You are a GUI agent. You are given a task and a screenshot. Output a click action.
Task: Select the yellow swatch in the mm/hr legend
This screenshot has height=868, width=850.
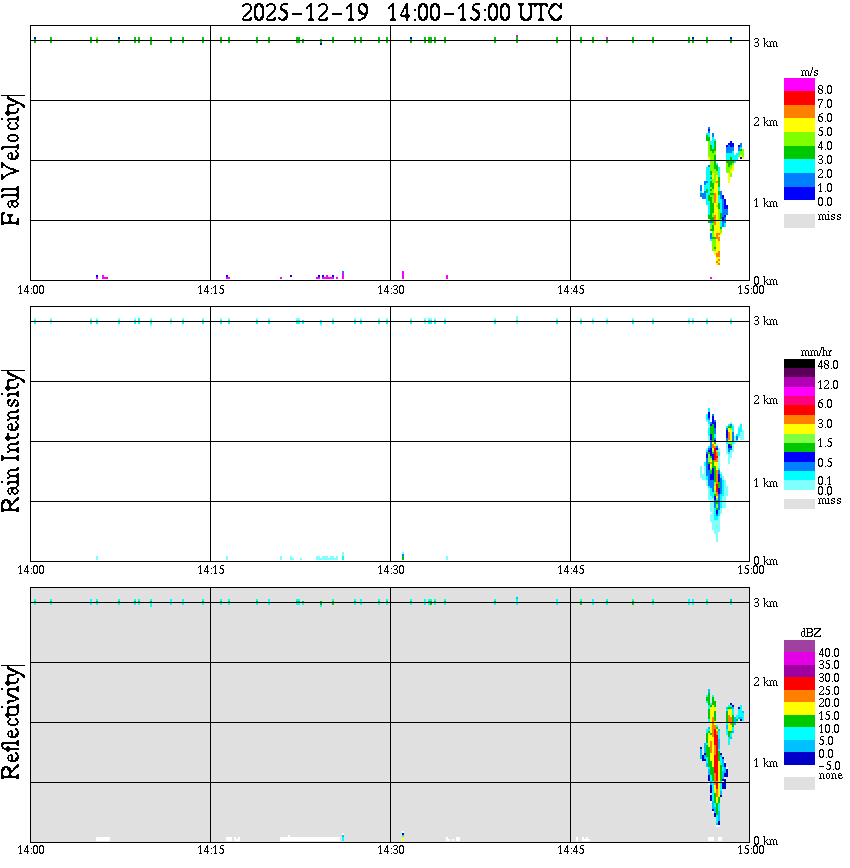click(x=799, y=429)
